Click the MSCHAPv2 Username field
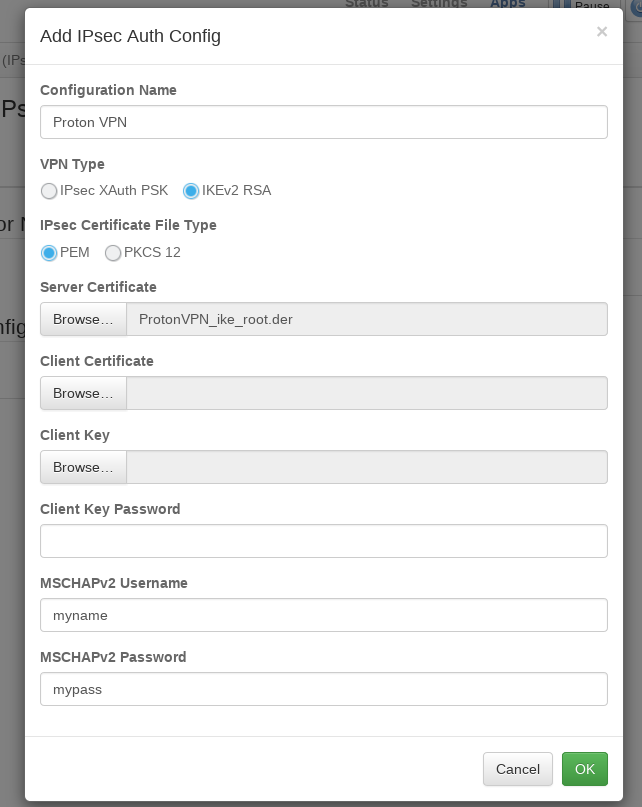Viewport: 642px width, 807px height. [x=323, y=615]
